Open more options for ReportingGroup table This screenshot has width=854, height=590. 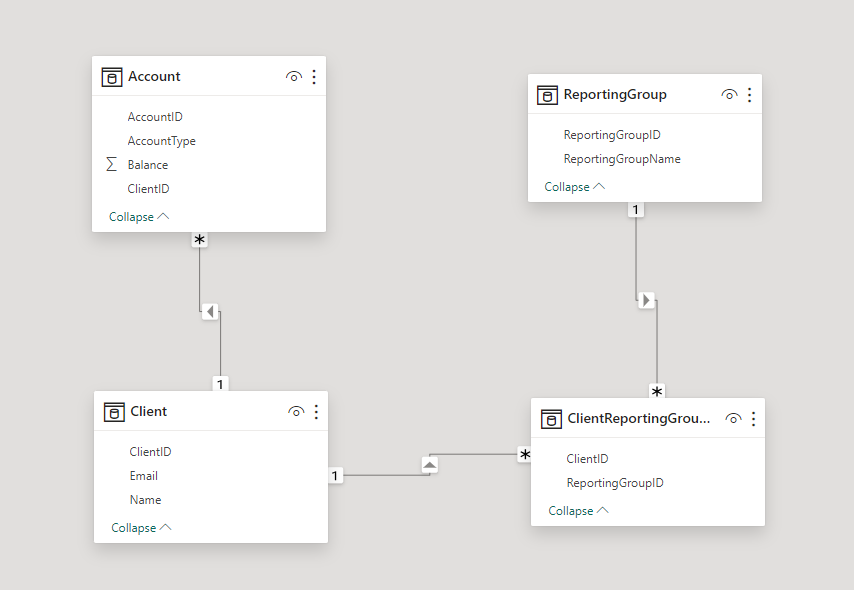750,95
